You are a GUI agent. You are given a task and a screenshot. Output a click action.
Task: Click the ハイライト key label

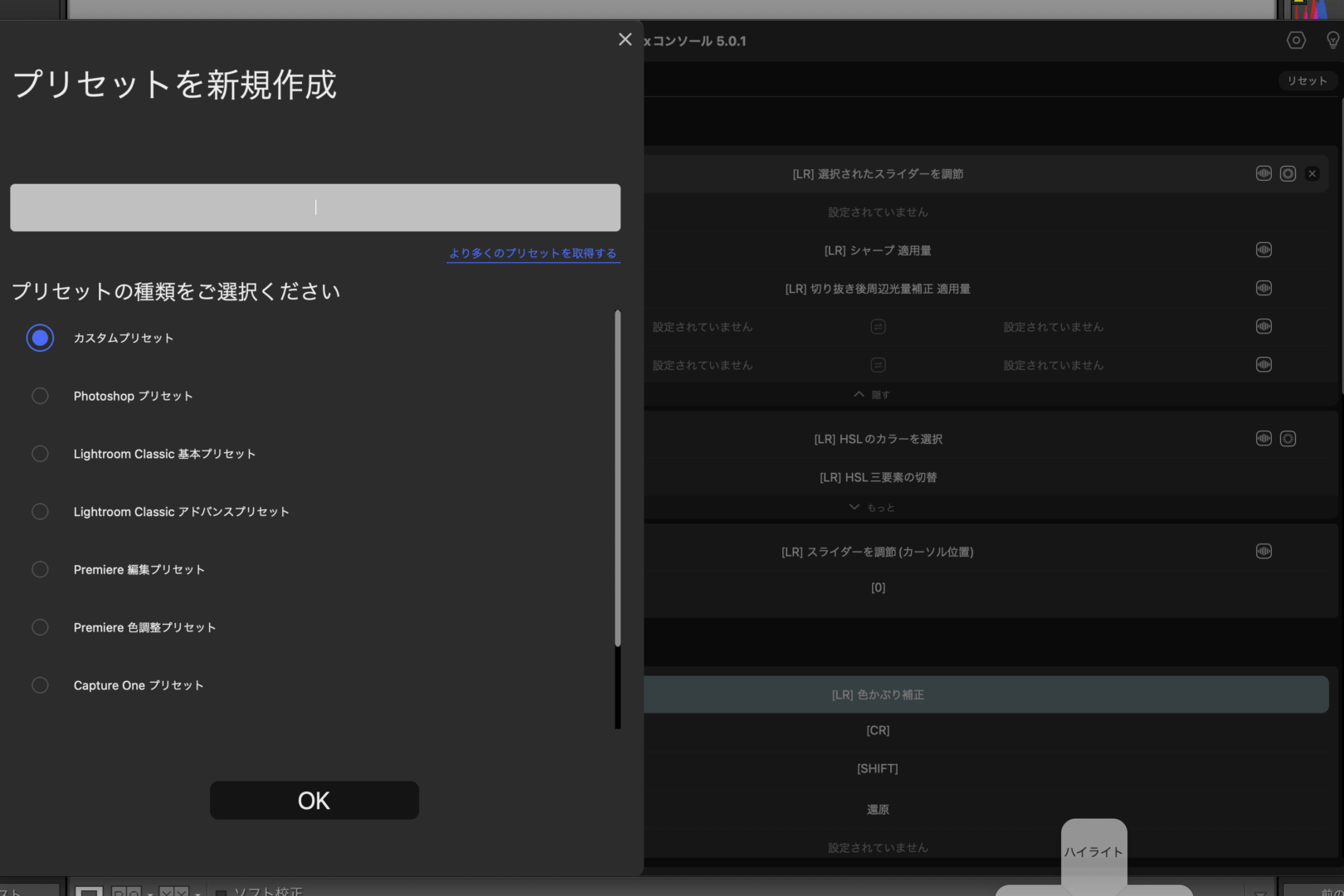[1093, 852]
